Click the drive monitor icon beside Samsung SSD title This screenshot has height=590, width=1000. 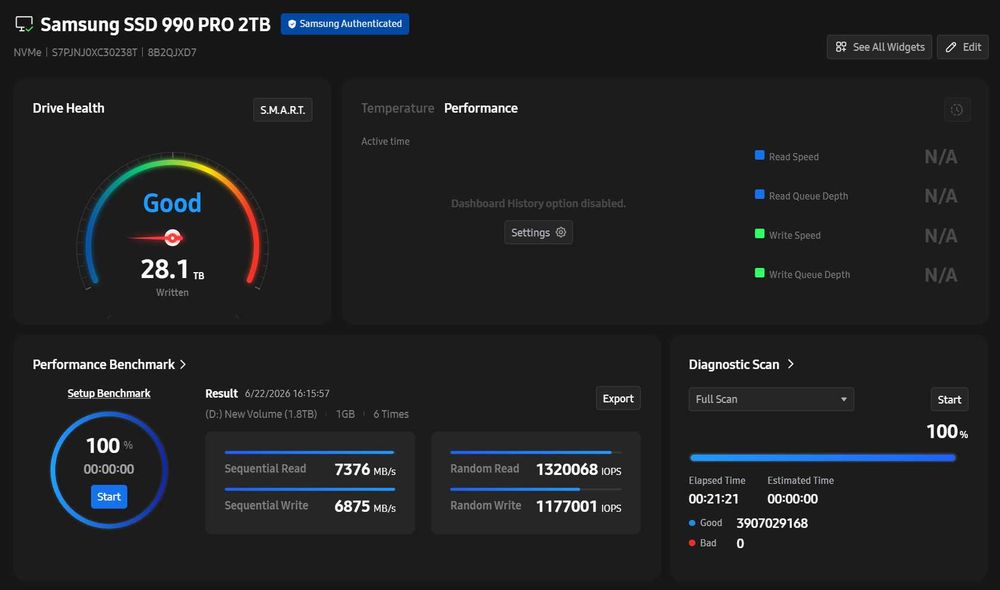tap(24, 24)
